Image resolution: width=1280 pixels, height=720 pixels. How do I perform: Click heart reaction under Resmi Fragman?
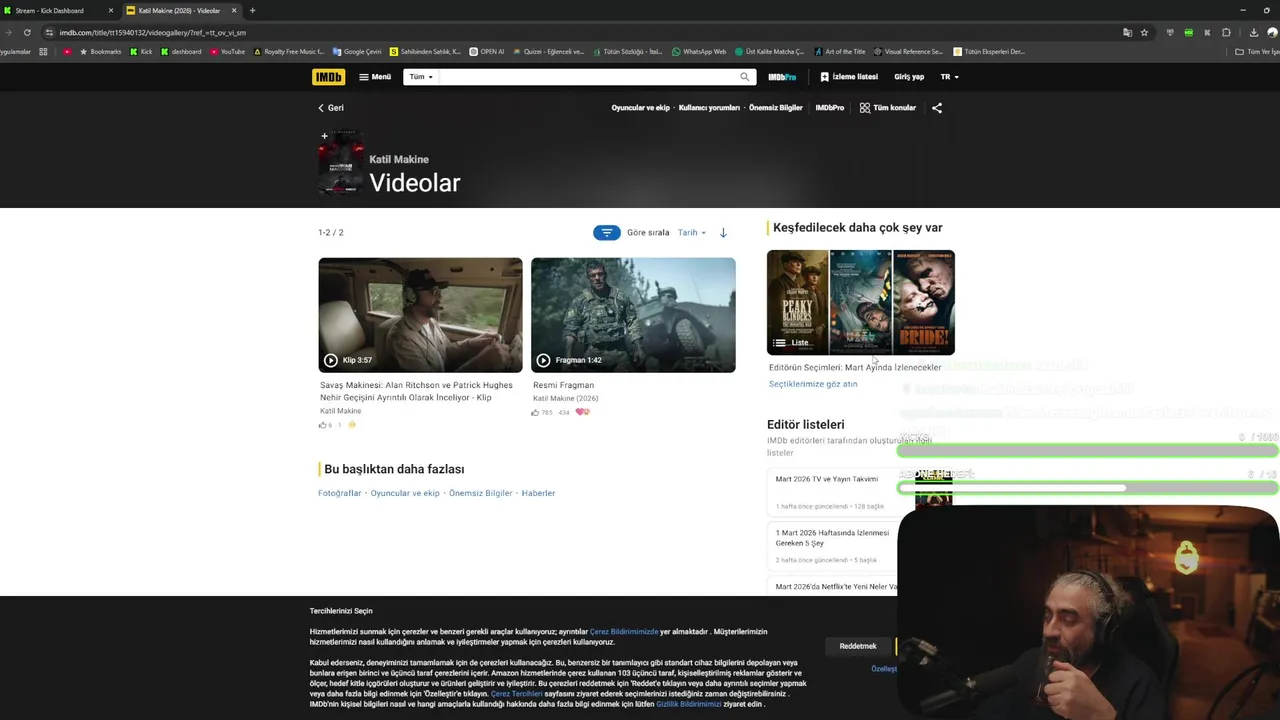pos(582,412)
